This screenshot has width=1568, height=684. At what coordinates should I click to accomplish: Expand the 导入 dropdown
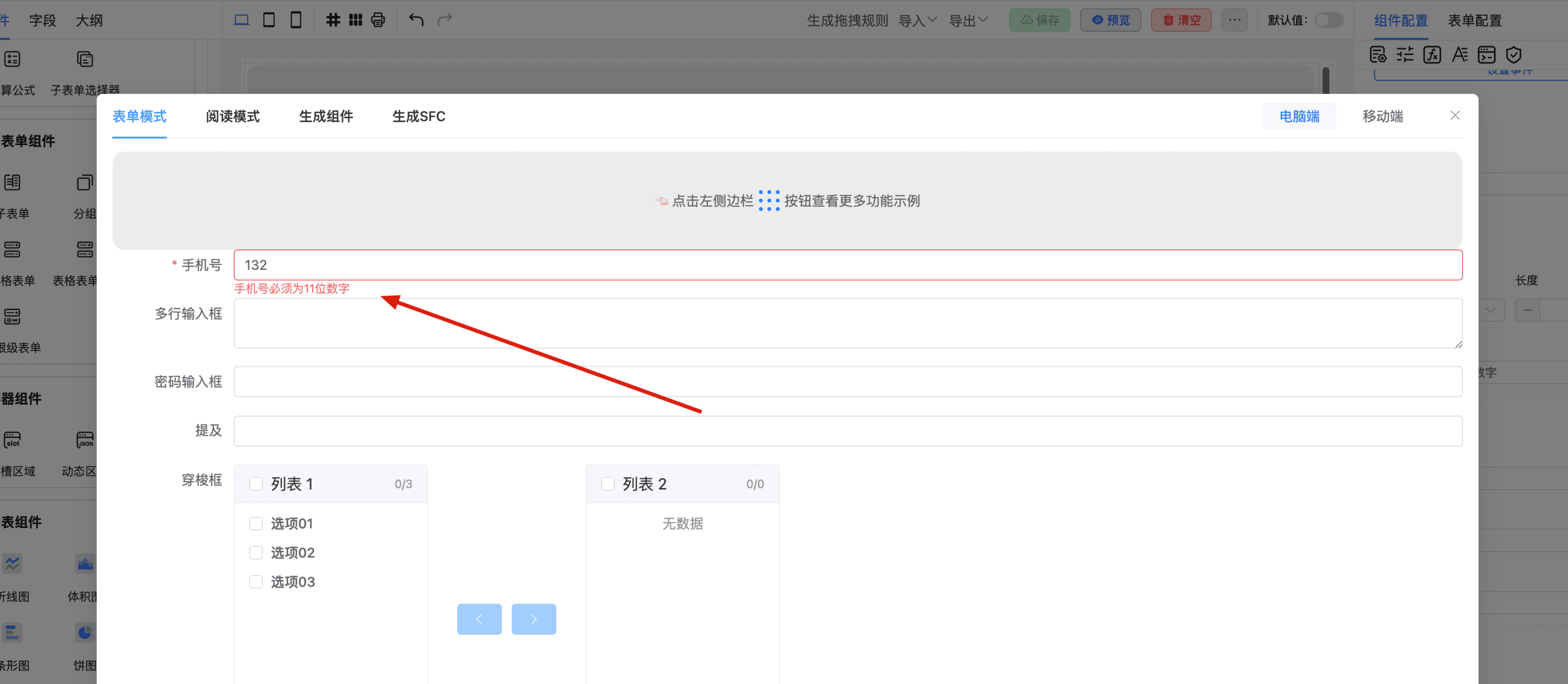tap(917, 21)
